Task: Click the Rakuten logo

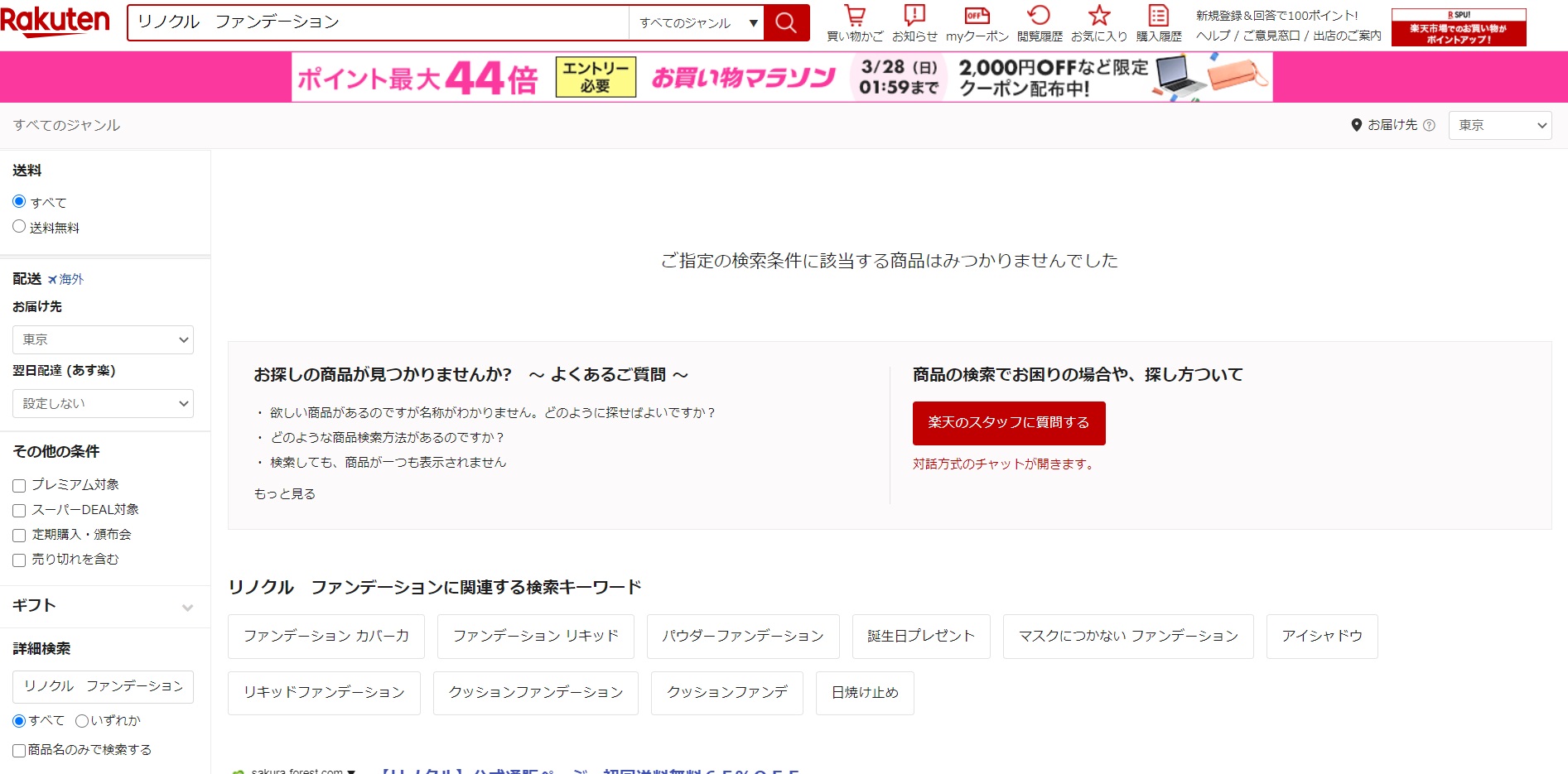Action: 55,22
